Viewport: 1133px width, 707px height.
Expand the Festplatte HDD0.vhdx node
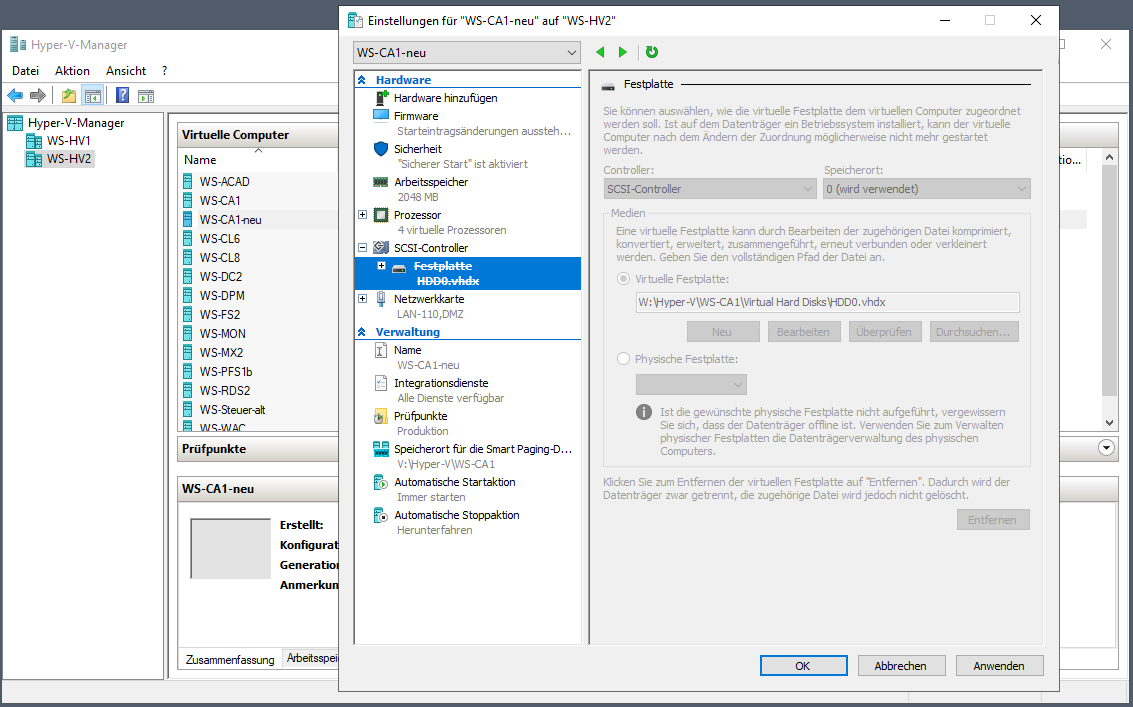pos(382,266)
